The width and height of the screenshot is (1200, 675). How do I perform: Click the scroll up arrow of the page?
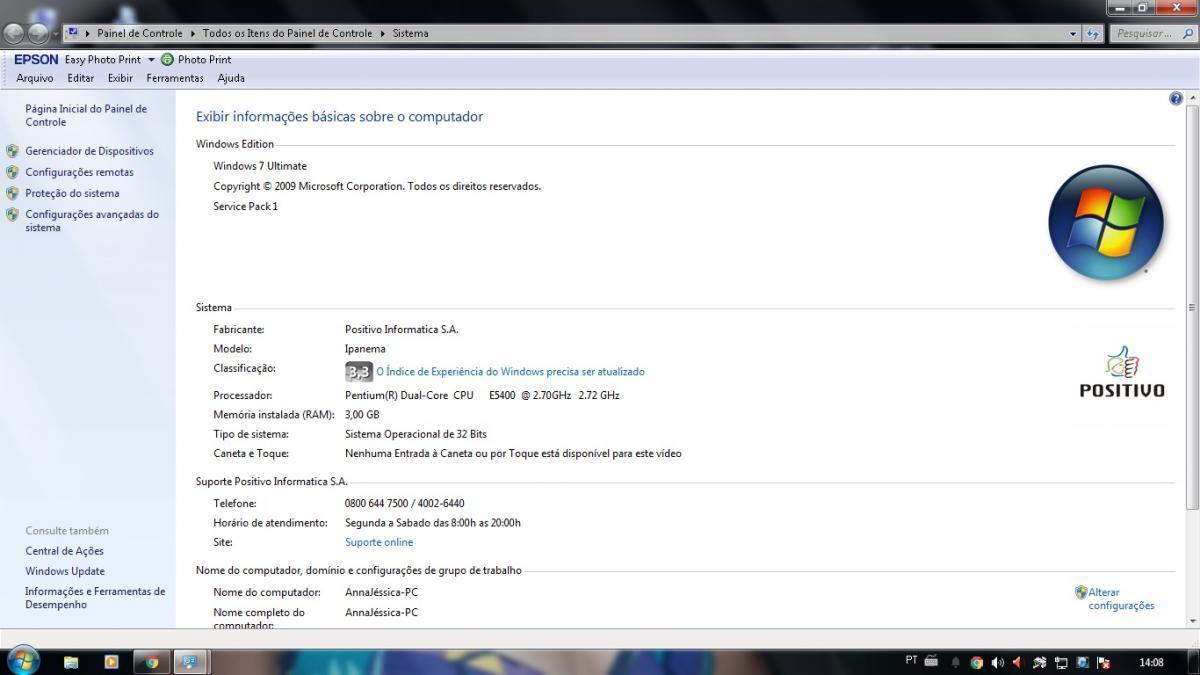coord(1192,97)
